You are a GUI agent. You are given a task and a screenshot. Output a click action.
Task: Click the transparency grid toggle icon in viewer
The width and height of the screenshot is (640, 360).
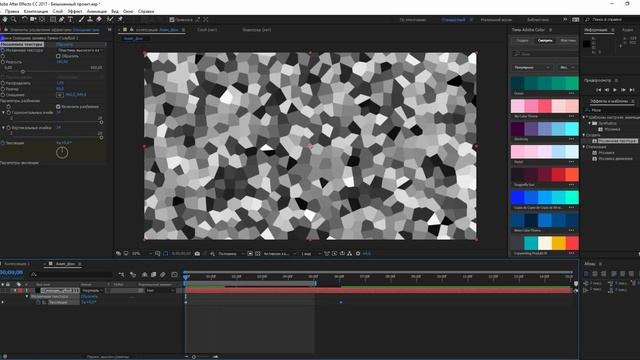pos(258,253)
